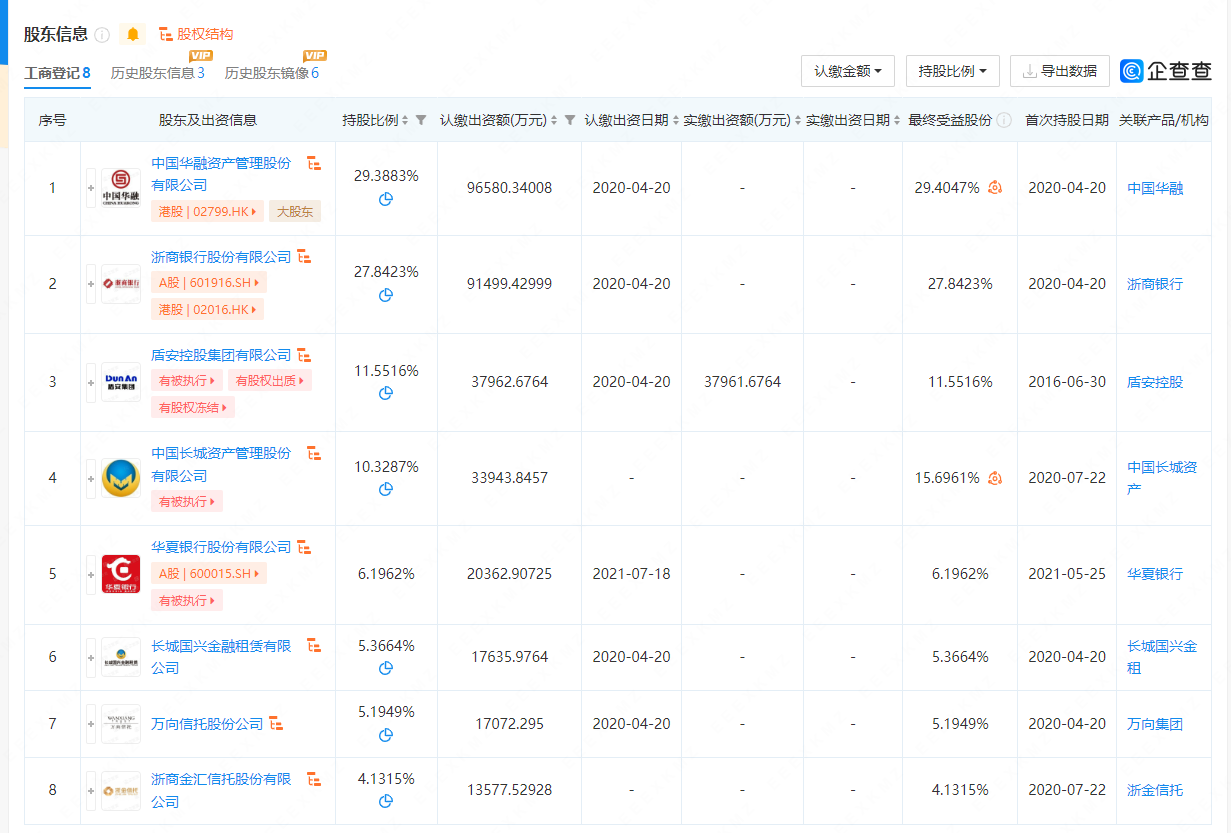Screen dimensions: 1231x833
Task: Open related product 中国华融 link
Action: coord(1155,188)
